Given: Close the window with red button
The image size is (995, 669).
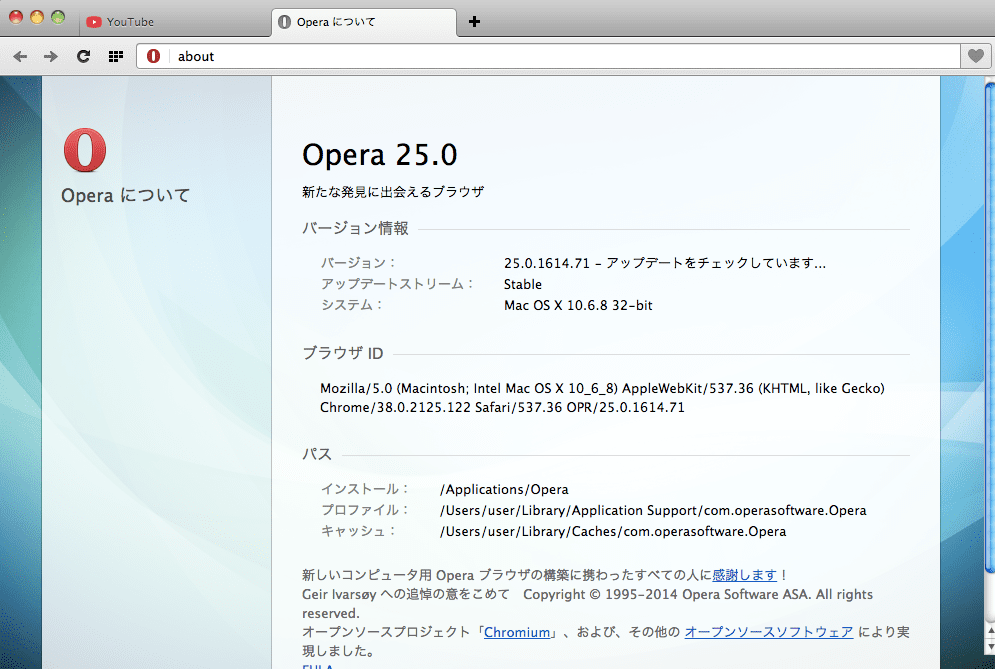Looking at the screenshot, I should (x=16, y=18).
